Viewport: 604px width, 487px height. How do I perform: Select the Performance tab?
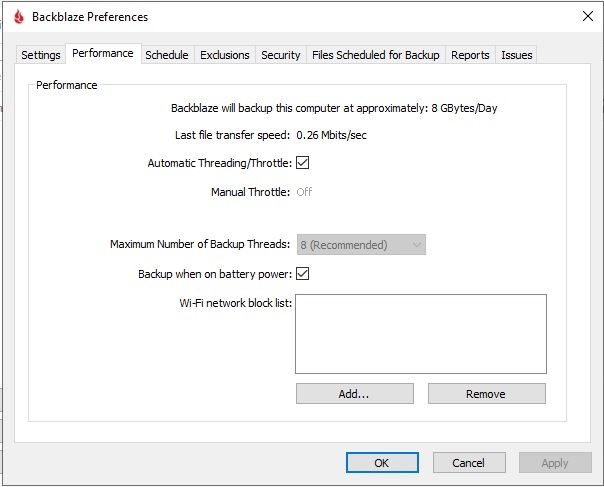click(103, 53)
